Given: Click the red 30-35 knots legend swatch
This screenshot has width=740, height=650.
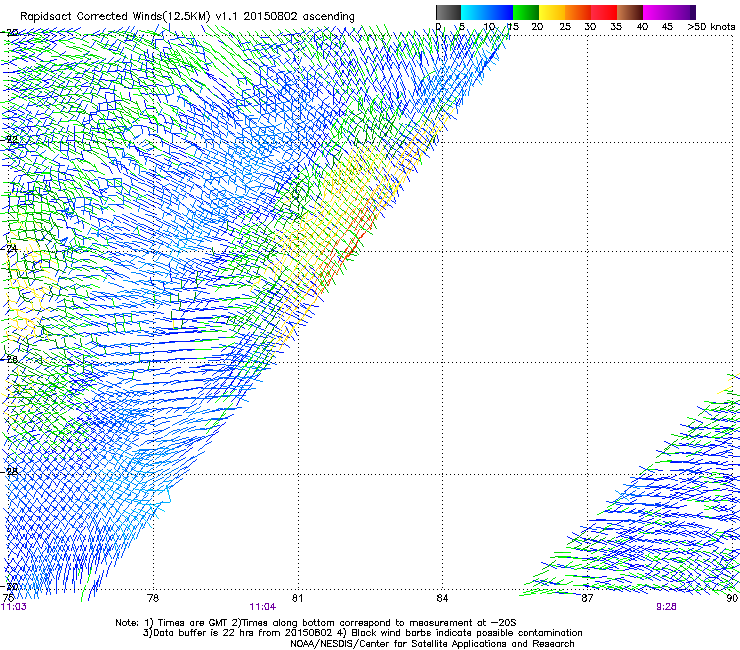Looking at the screenshot, I should pyautogui.click(x=604, y=12).
